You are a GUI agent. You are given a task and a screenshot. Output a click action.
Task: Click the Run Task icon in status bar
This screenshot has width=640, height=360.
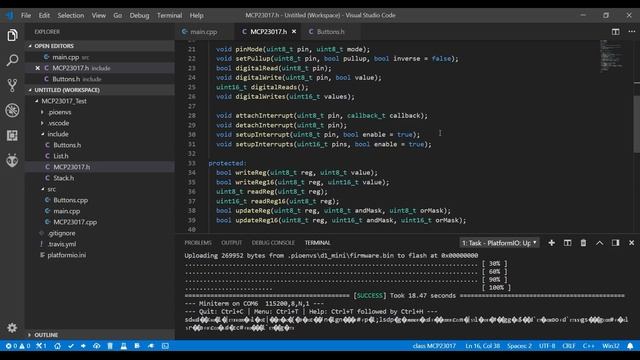[137, 346]
